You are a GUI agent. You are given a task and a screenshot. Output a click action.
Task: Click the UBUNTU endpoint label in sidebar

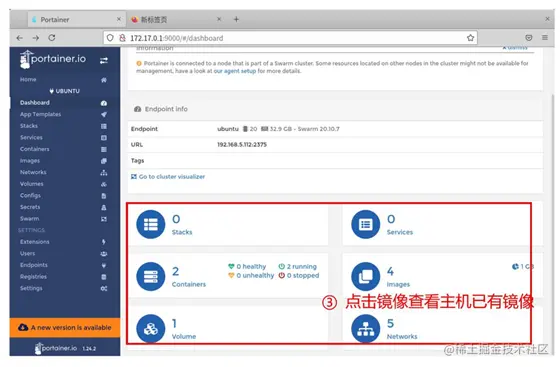click(x=65, y=91)
